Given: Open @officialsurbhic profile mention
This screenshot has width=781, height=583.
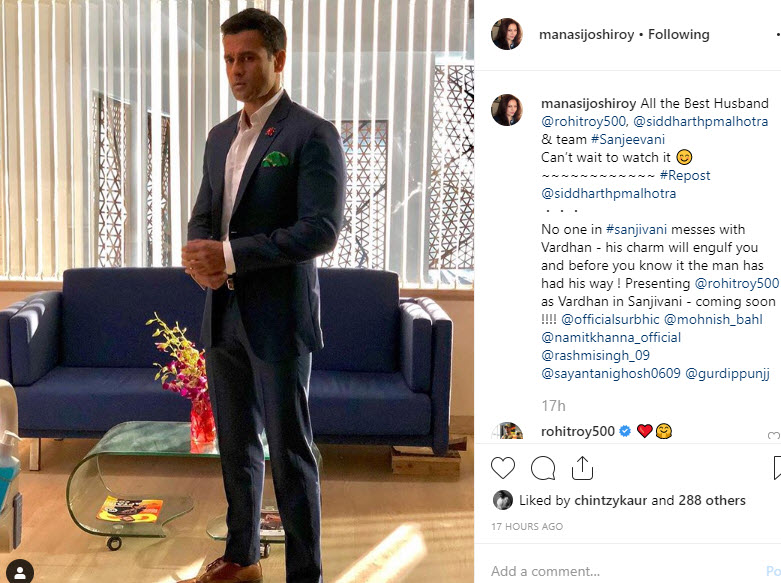Looking at the screenshot, I should point(610,319).
